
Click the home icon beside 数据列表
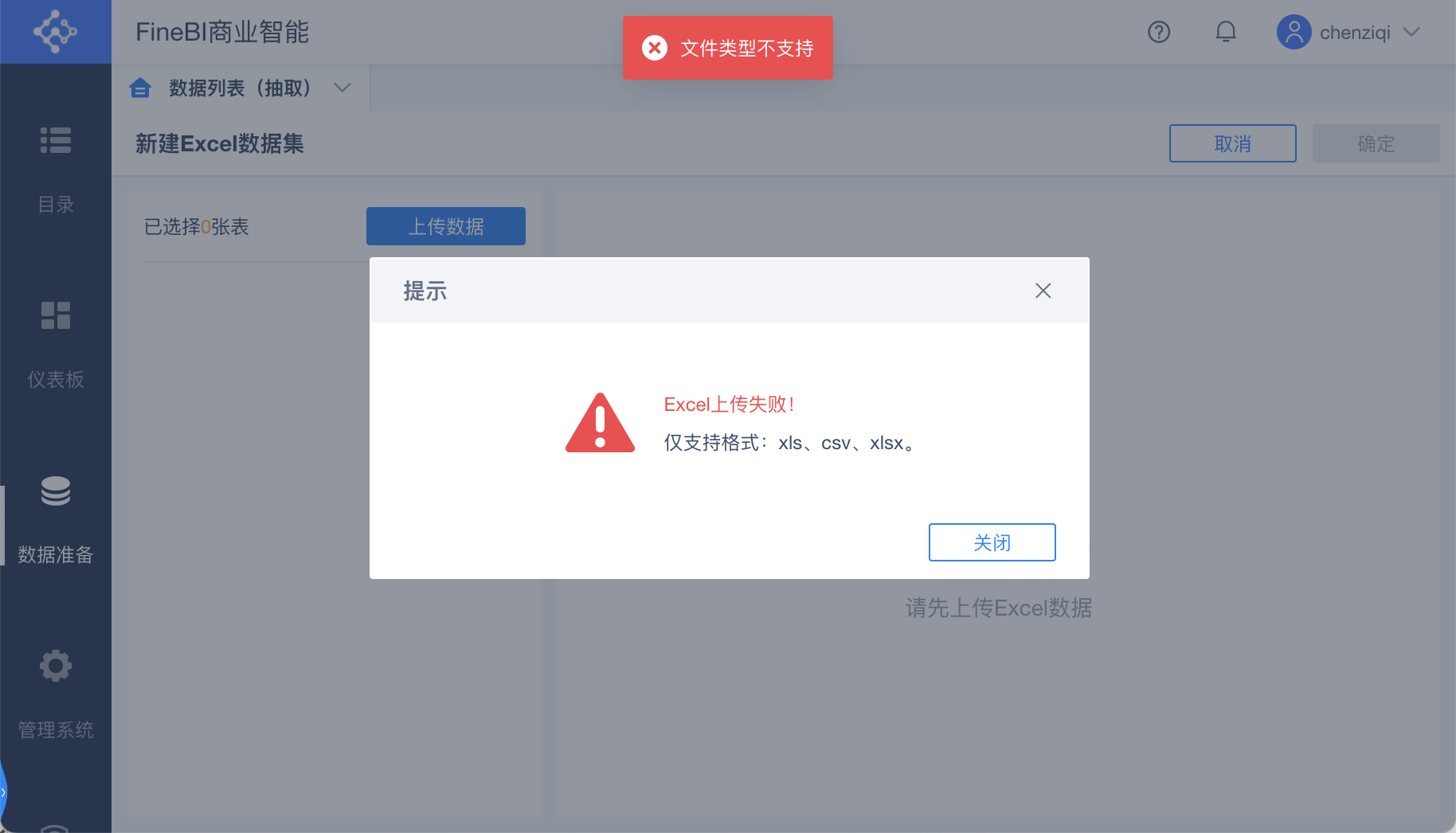click(140, 88)
